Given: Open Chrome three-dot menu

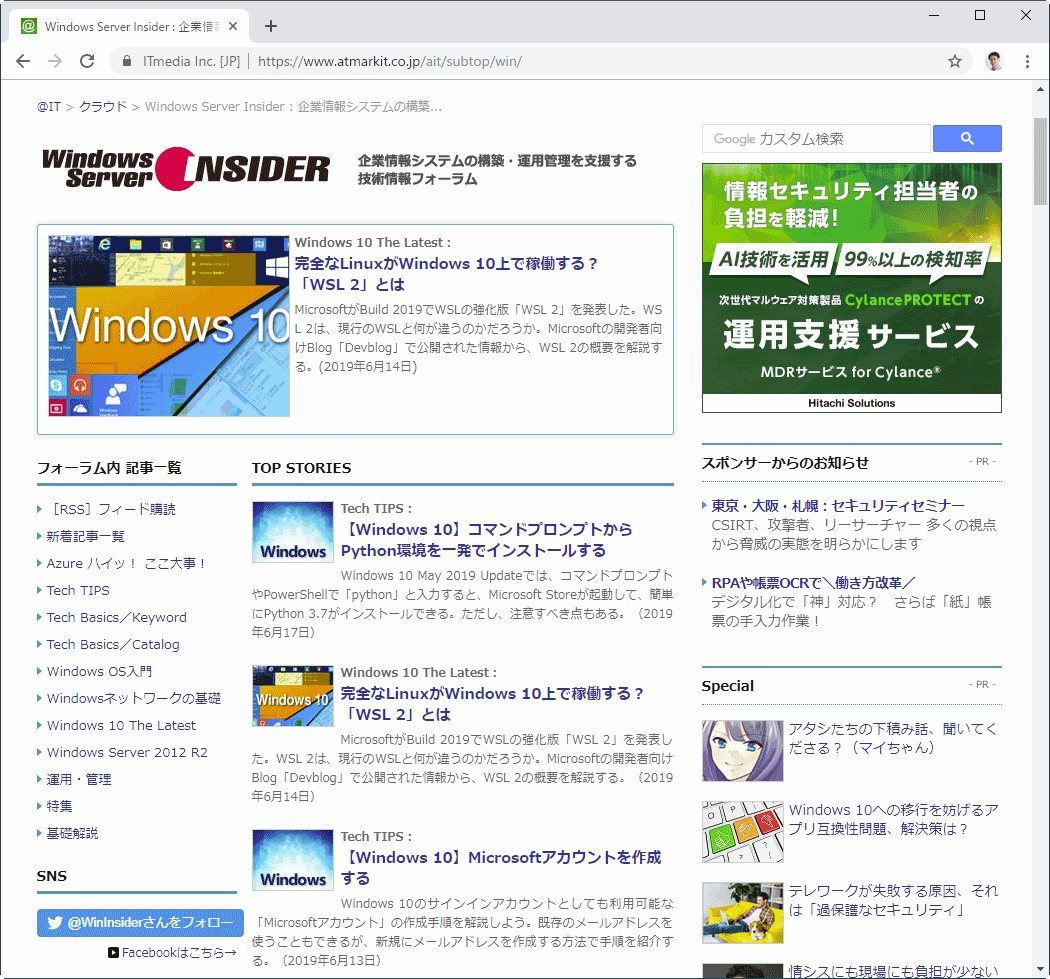Looking at the screenshot, I should [1027, 61].
